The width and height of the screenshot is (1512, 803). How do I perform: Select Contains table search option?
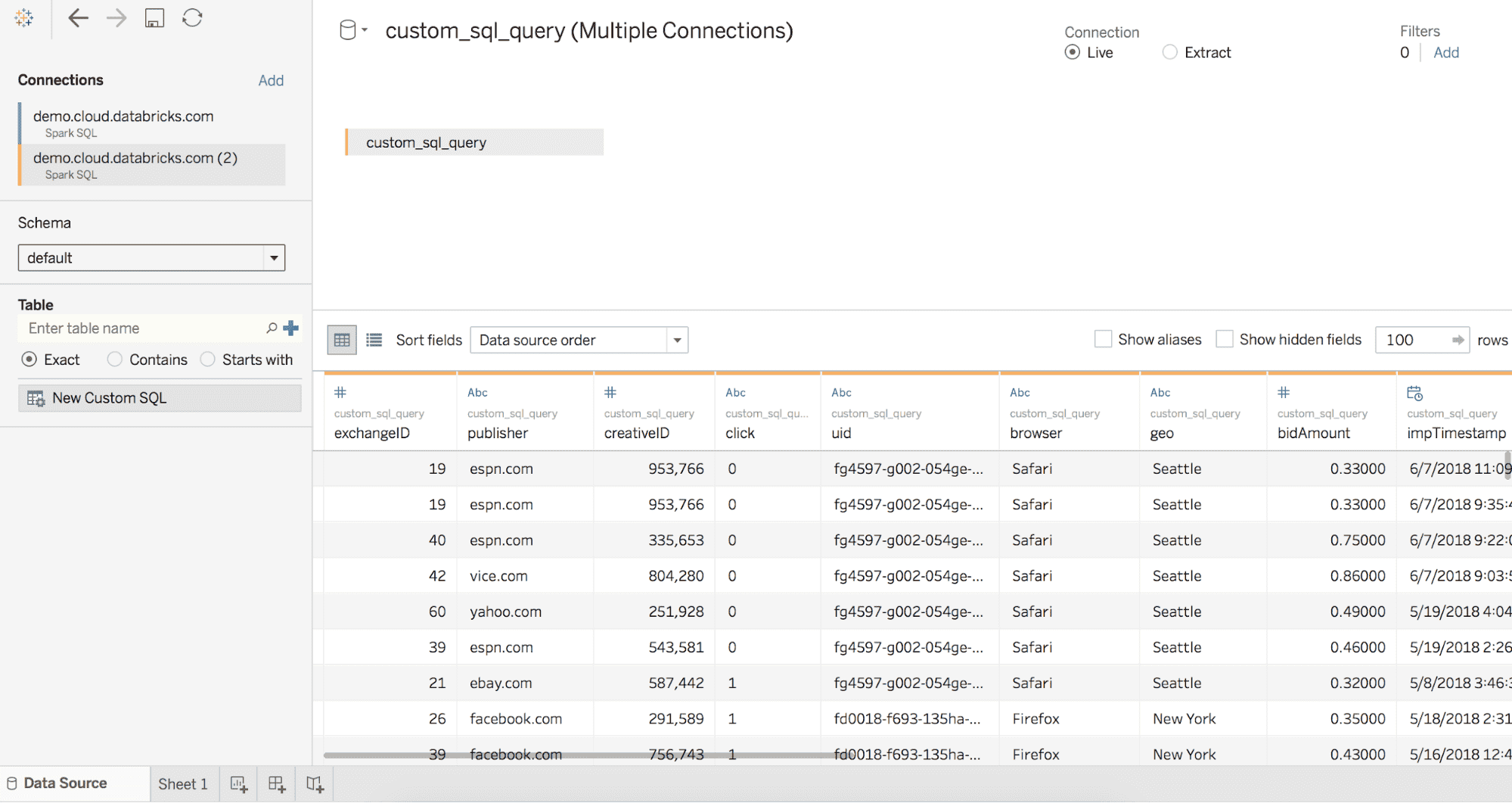click(115, 359)
